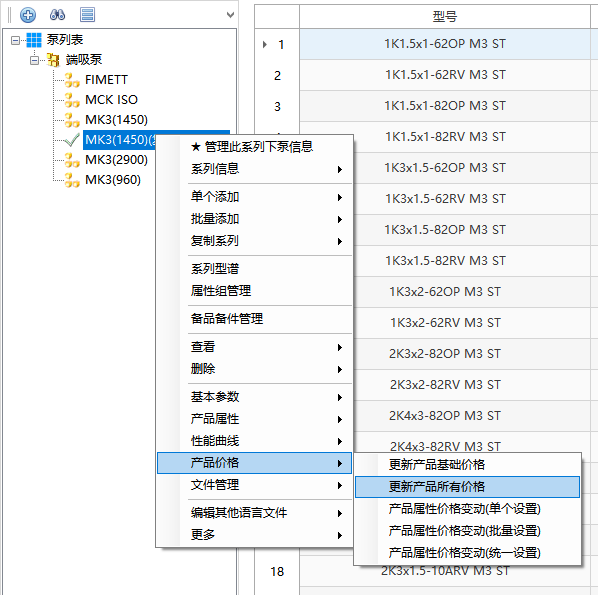This screenshot has width=598, height=595.
Task: Select row header number 2
Action: (277, 76)
